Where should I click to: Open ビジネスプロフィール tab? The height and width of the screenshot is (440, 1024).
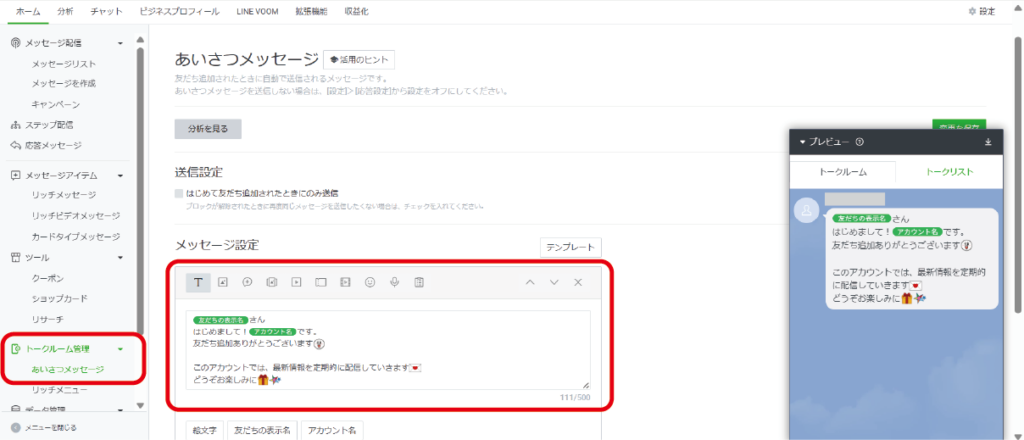[180, 12]
